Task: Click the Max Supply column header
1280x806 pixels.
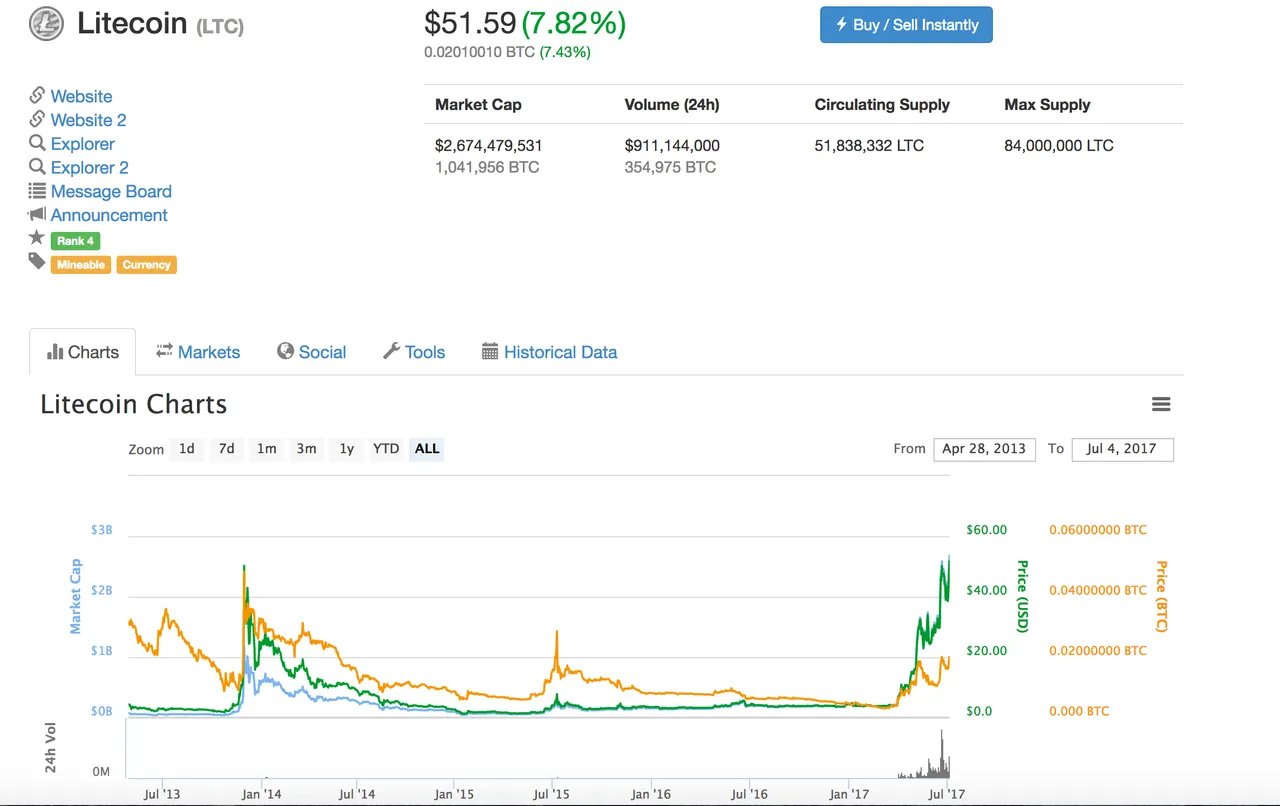Action: (1047, 105)
